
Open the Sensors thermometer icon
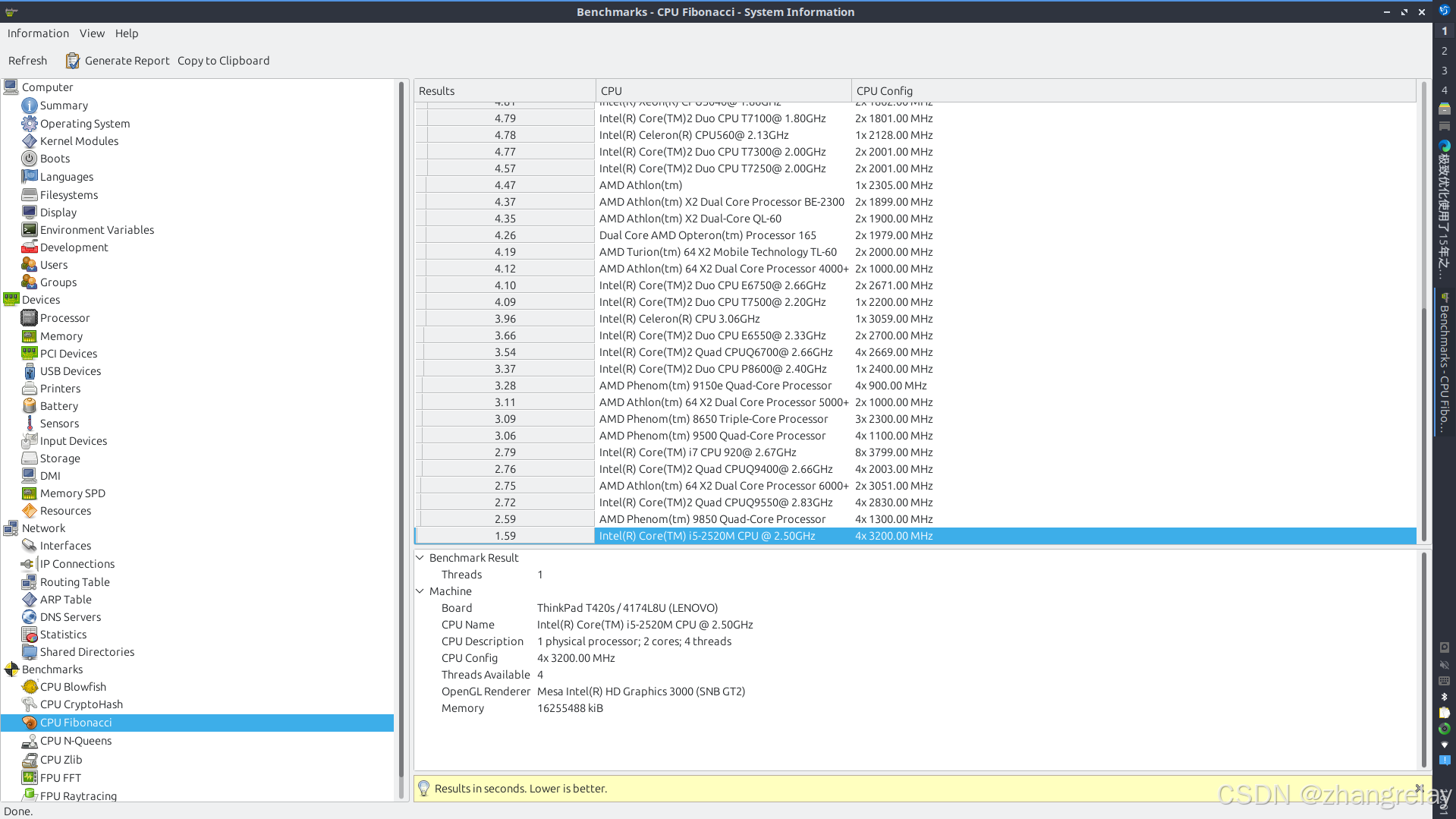[30, 424]
